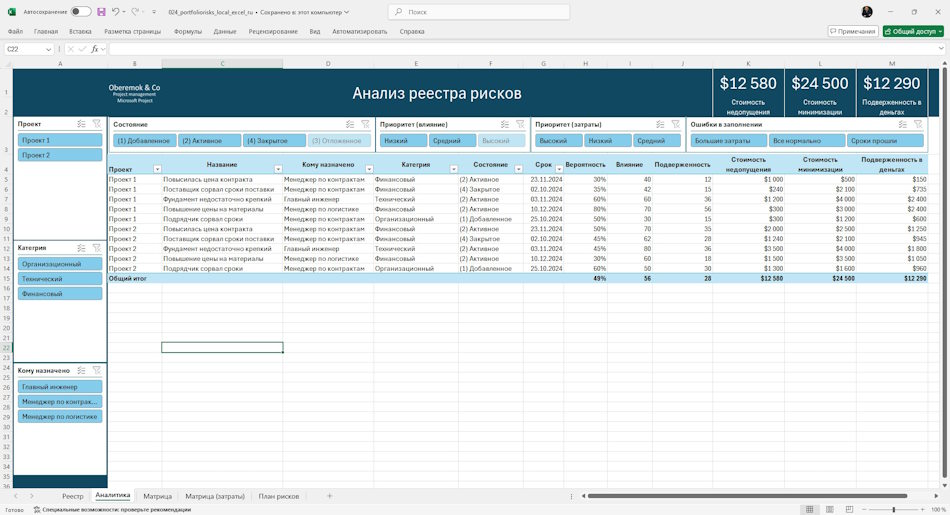The width and height of the screenshot is (950, 515).
Task: Switch to Page Layout view icon
Action: point(829,510)
